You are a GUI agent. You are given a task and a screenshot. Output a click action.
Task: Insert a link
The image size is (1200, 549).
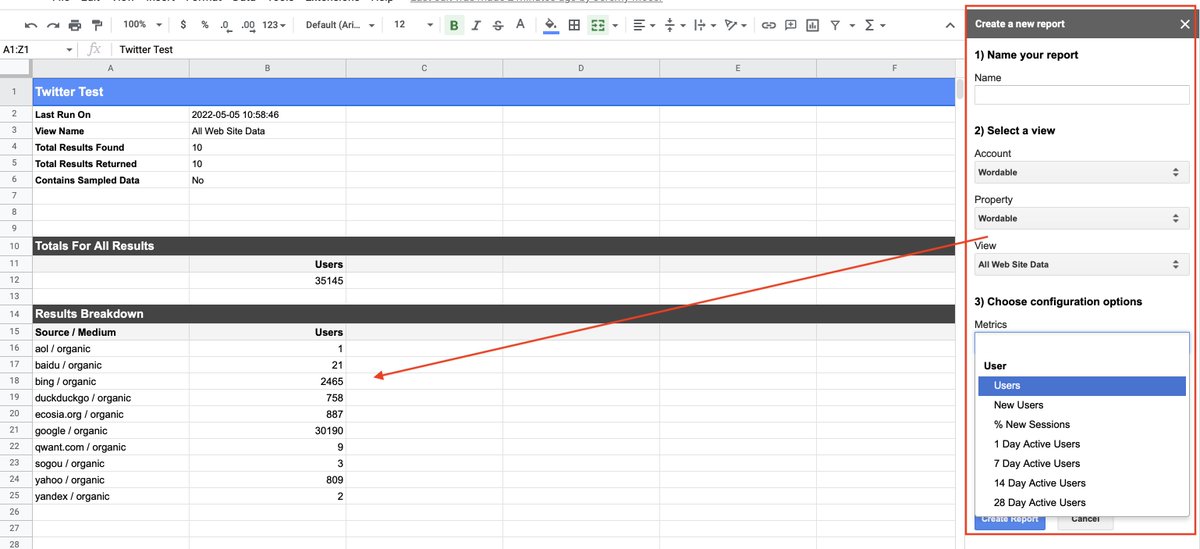coord(768,24)
